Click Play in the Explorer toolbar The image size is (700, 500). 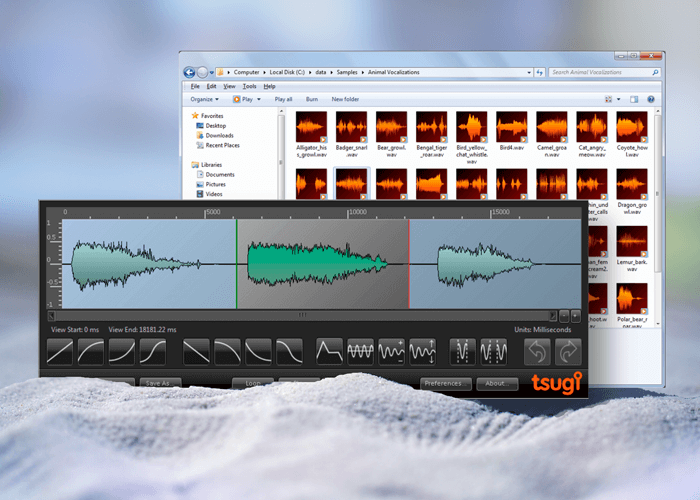pos(243,99)
